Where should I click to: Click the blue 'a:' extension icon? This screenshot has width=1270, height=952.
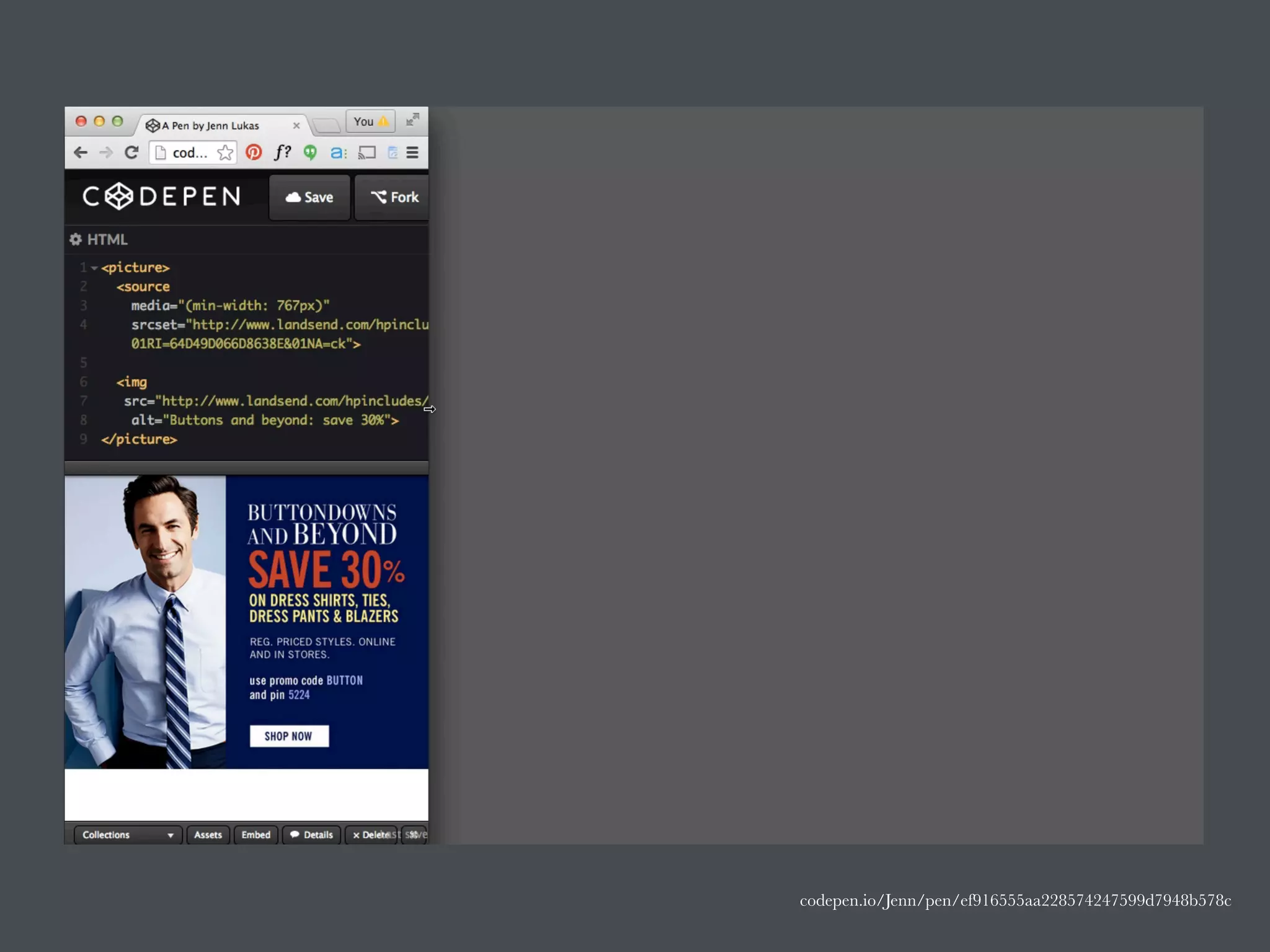[x=338, y=152]
